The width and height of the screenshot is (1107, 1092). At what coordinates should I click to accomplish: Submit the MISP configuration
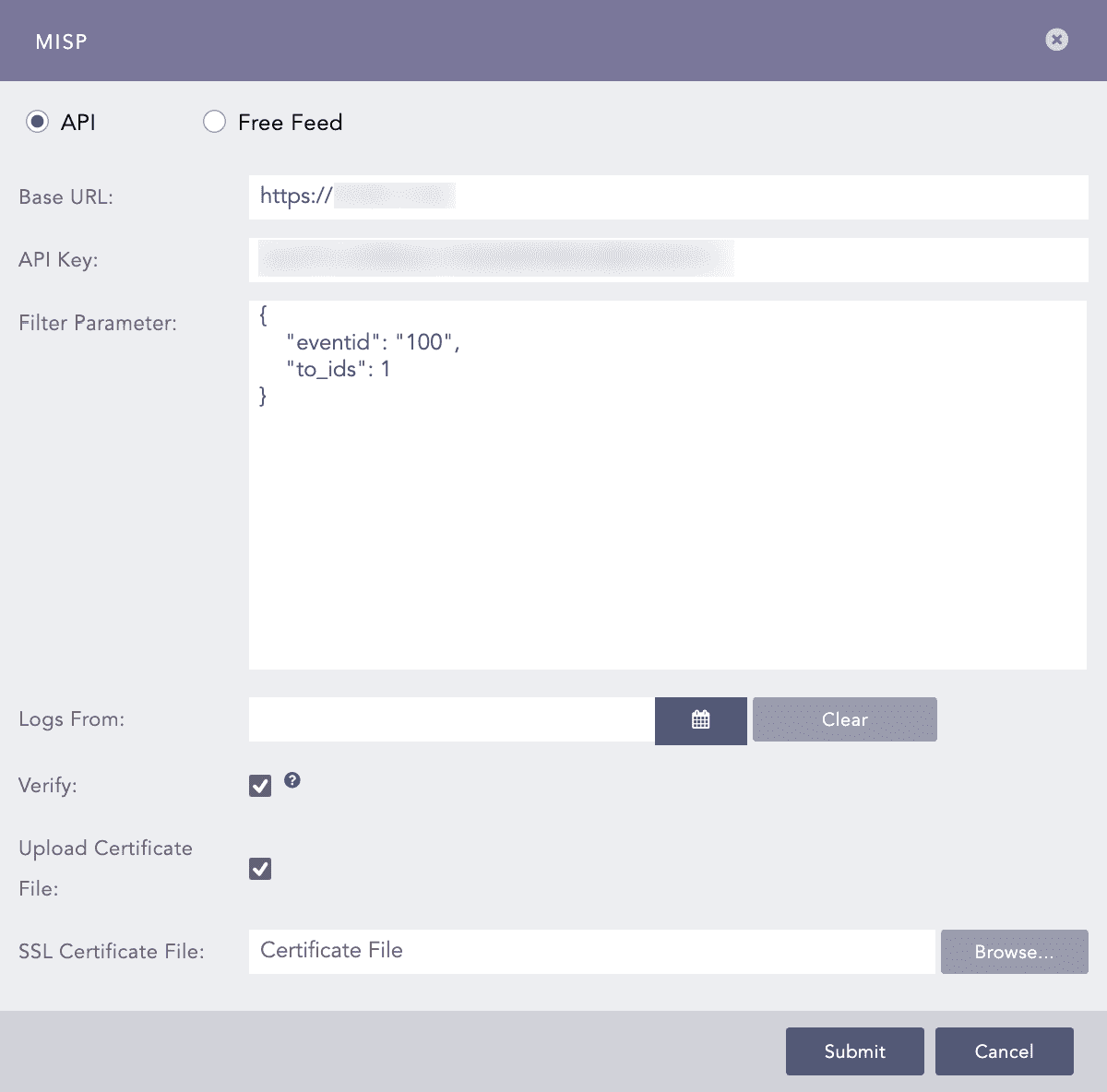854,1051
